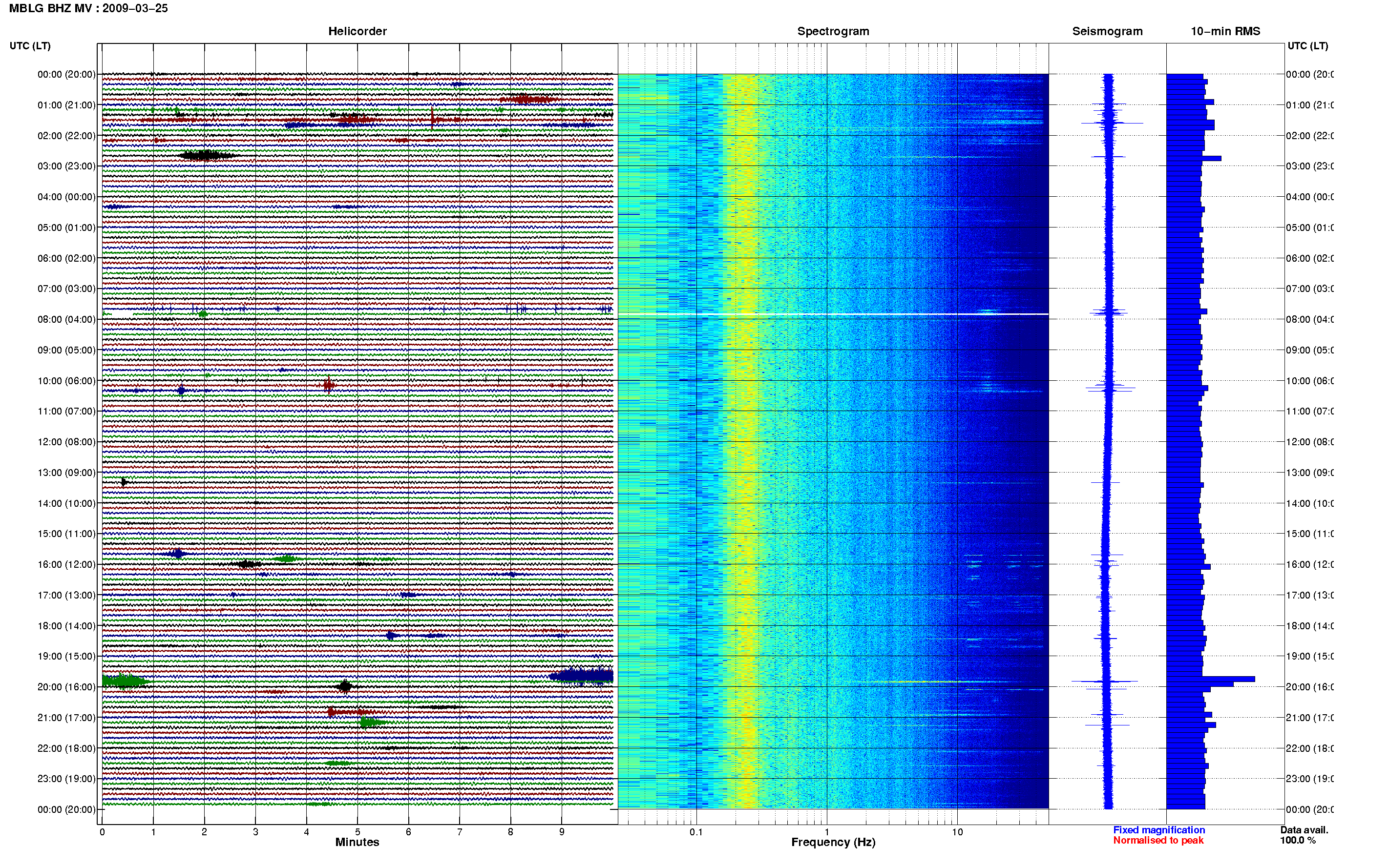Screen dimensions: 1389x868
Task: Click the title 'MBLG BHZ MV : 2009-03-25'
Action: [88, 9]
